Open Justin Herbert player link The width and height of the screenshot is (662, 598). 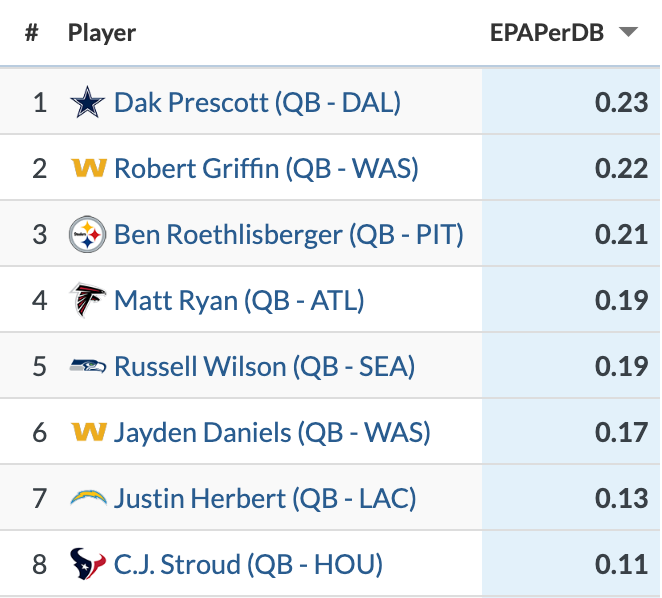point(265,498)
